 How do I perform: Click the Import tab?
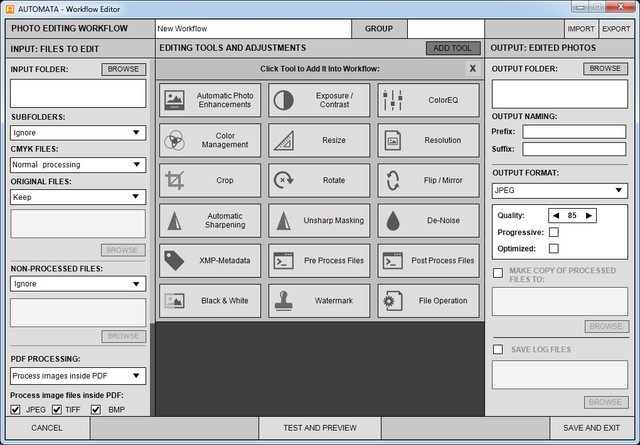(x=581, y=29)
